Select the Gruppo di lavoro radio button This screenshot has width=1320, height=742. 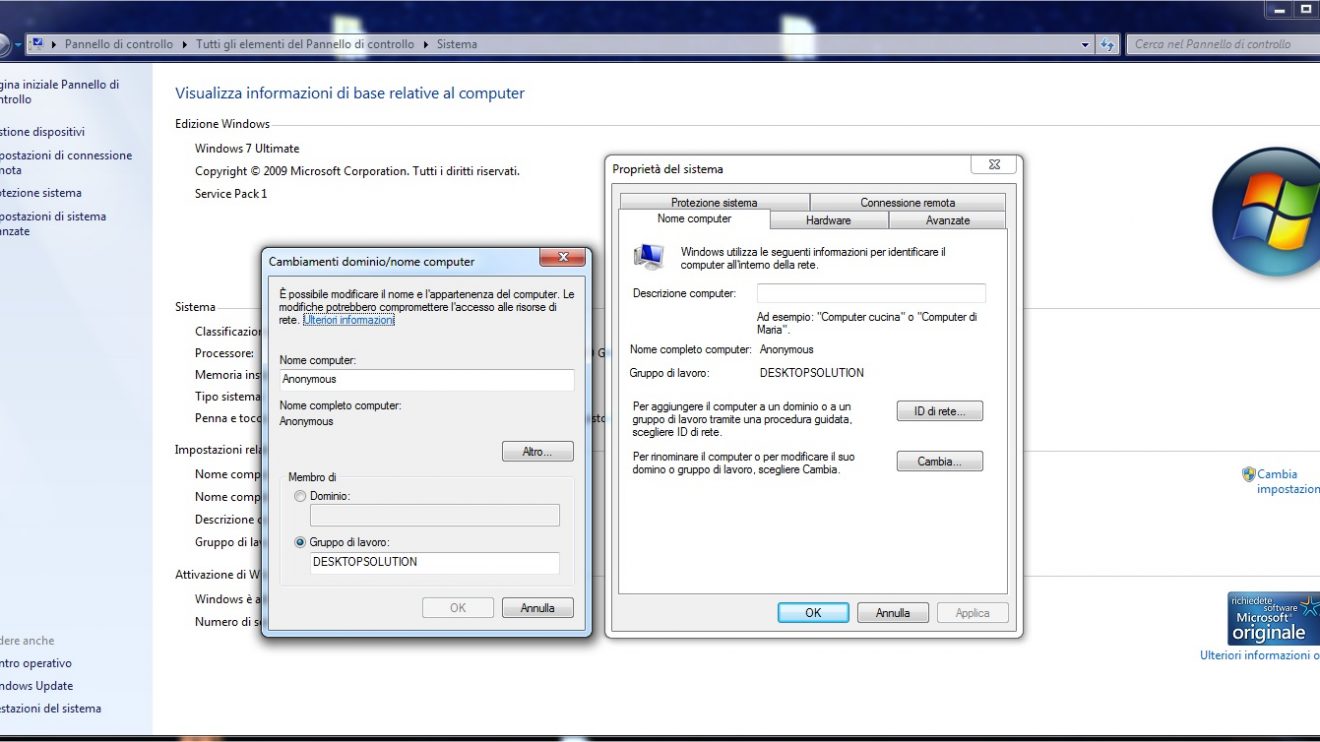(x=300, y=542)
